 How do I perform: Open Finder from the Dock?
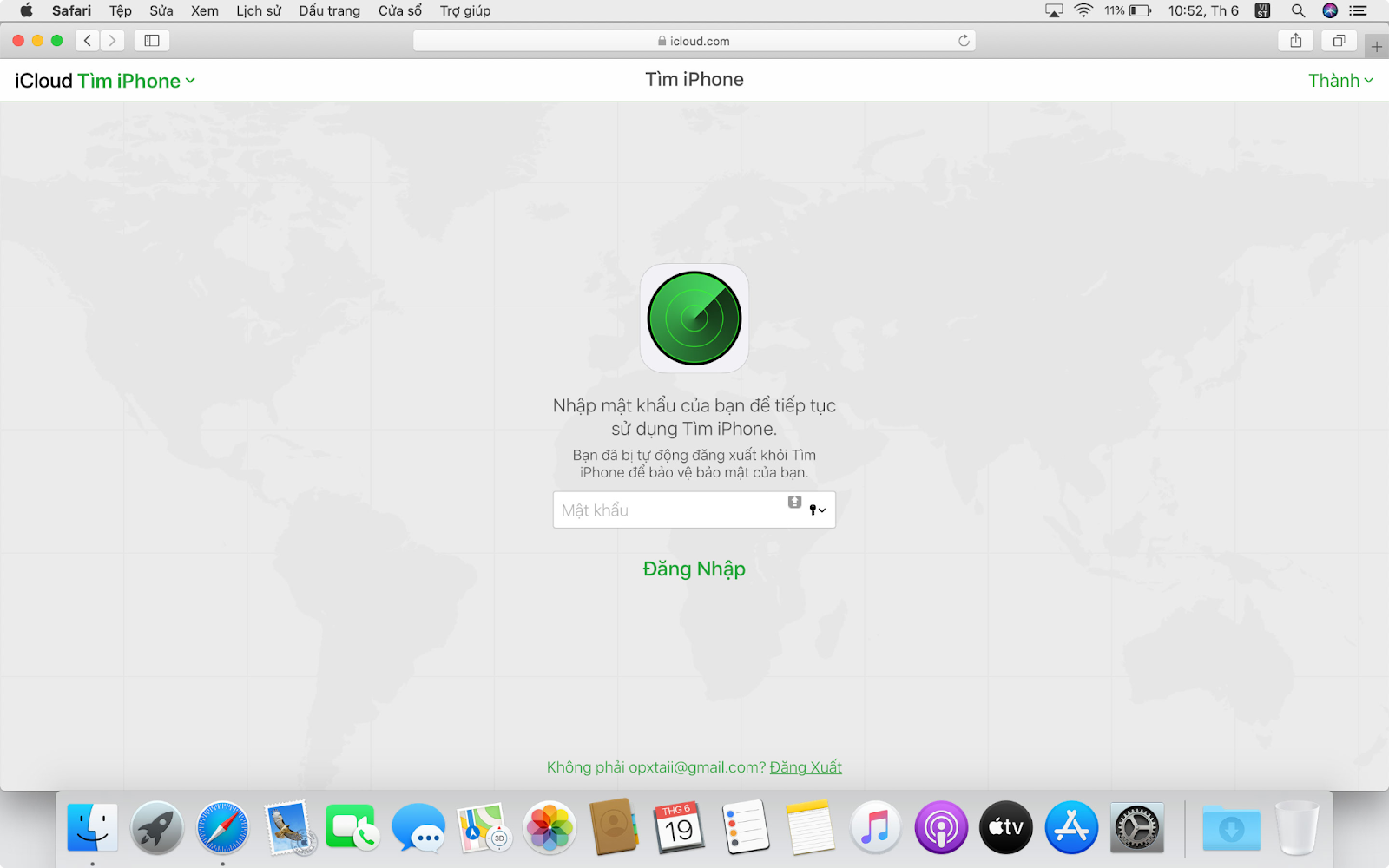[x=92, y=828]
